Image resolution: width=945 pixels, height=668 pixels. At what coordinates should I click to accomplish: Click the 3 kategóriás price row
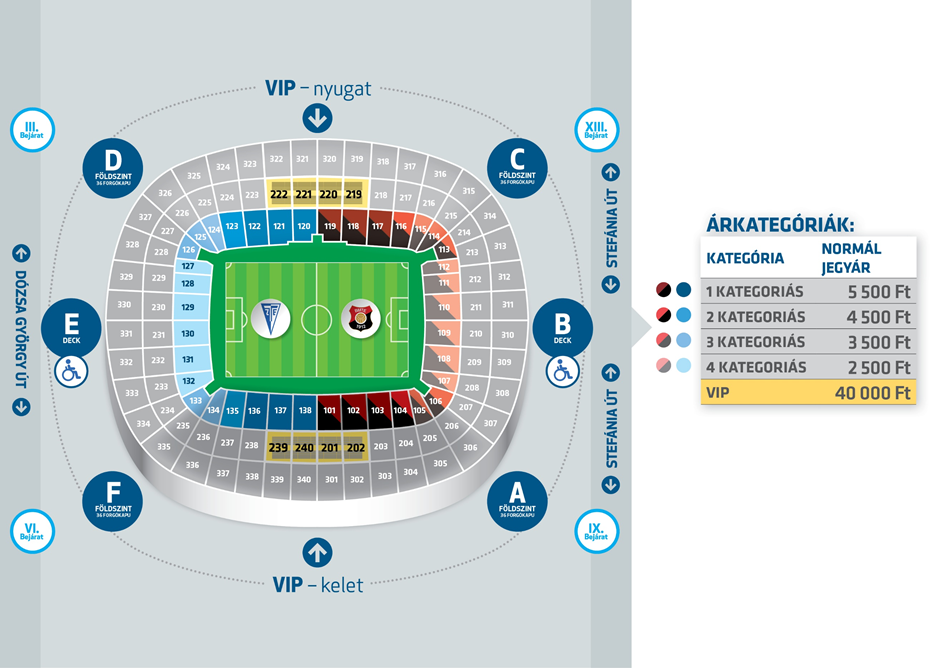[808, 342]
